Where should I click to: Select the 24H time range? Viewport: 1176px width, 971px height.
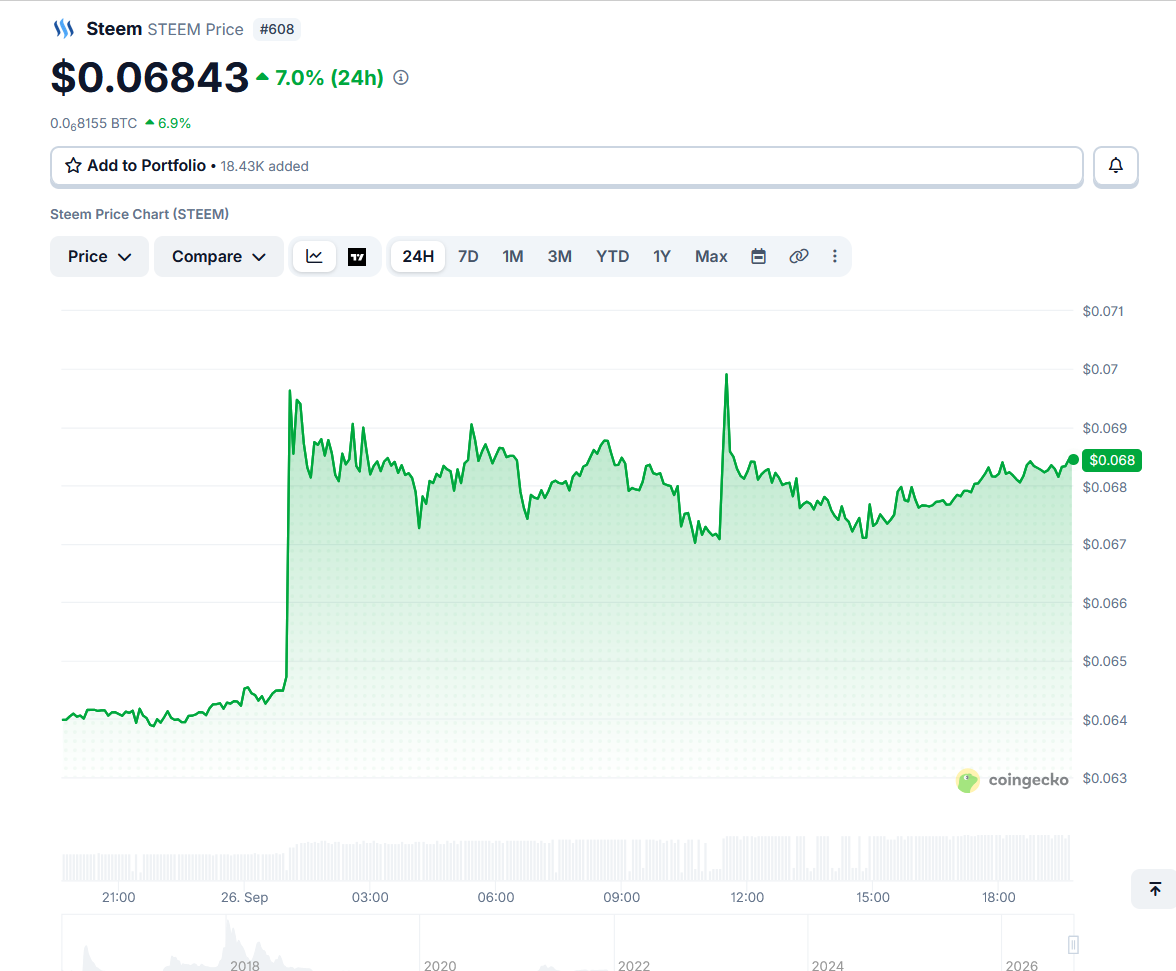point(418,256)
